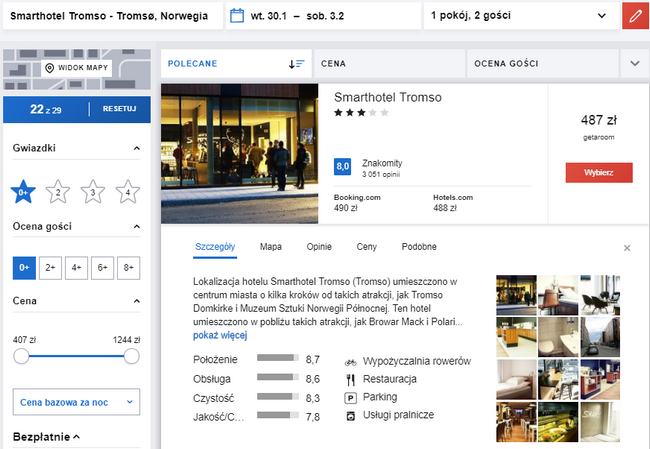The image size is (650, 449).
Task: Open the Cena bazowa za noc dropdown
Action: pos(76,402)
